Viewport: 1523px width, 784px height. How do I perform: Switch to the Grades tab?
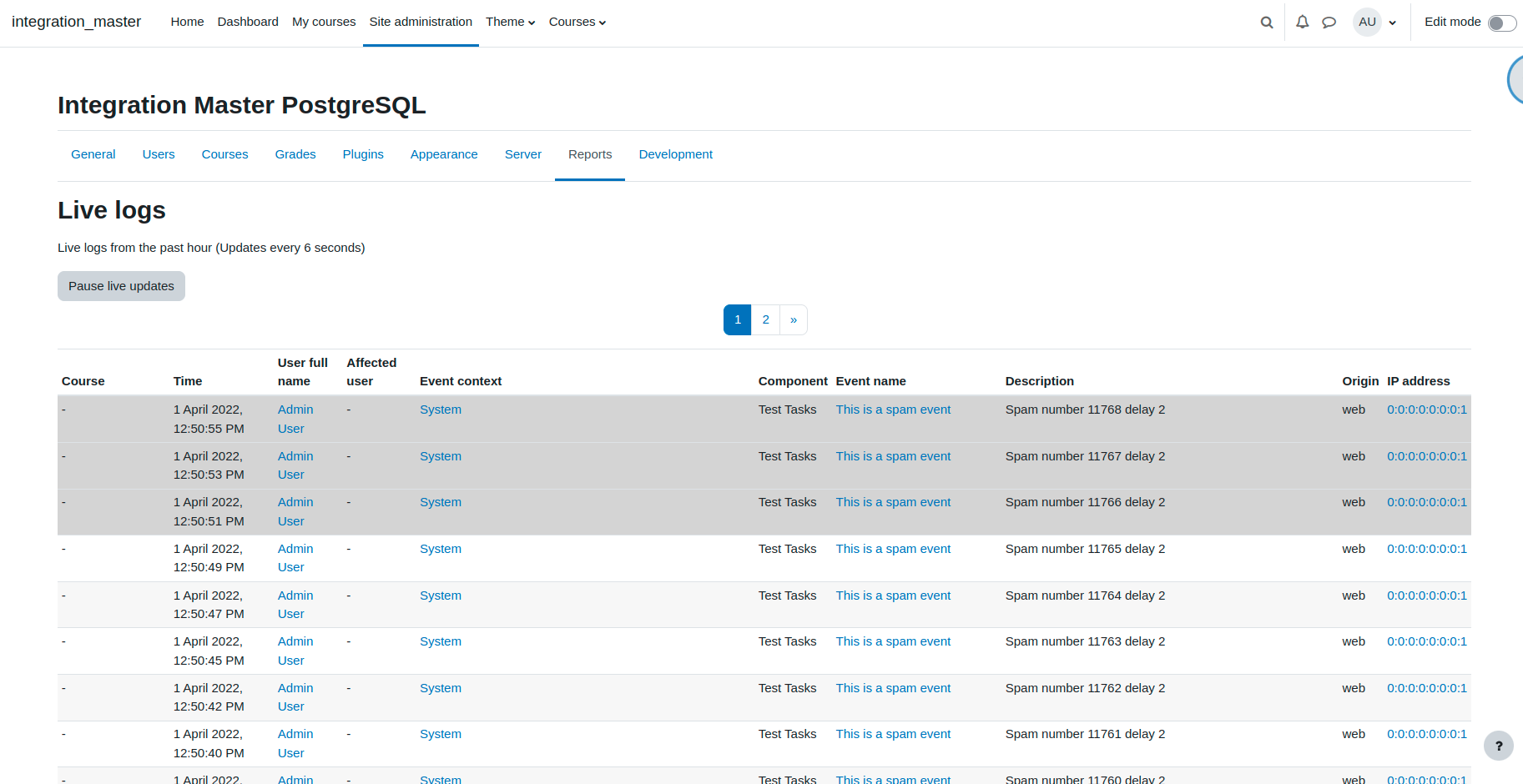295,154
